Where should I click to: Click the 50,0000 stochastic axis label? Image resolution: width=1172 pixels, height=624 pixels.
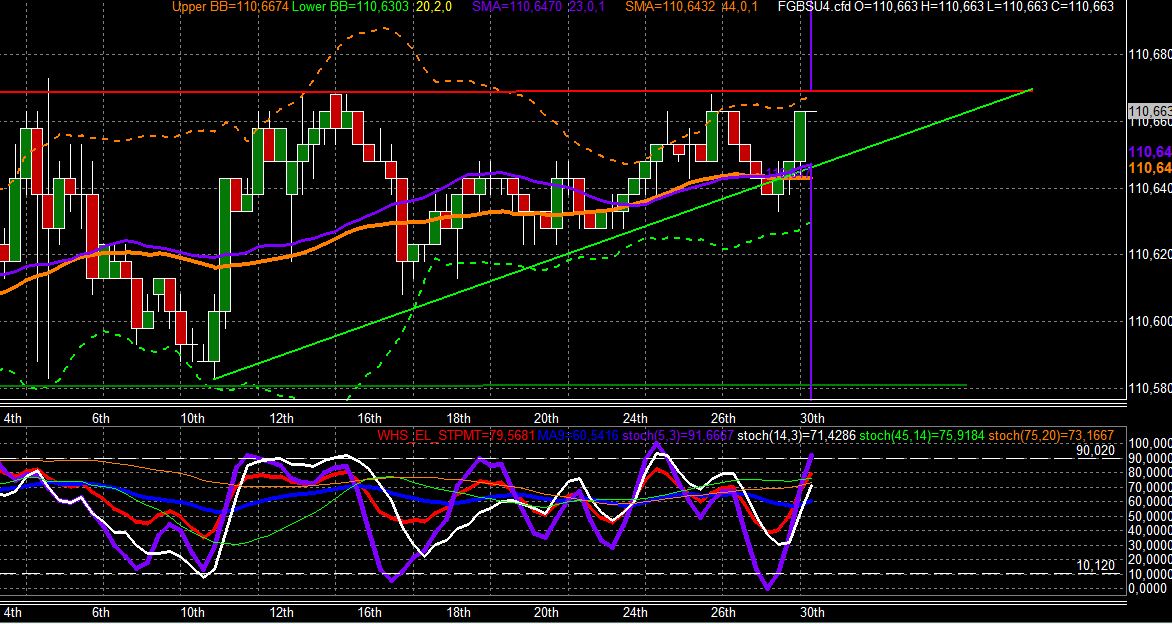[x=1150, y=516]
